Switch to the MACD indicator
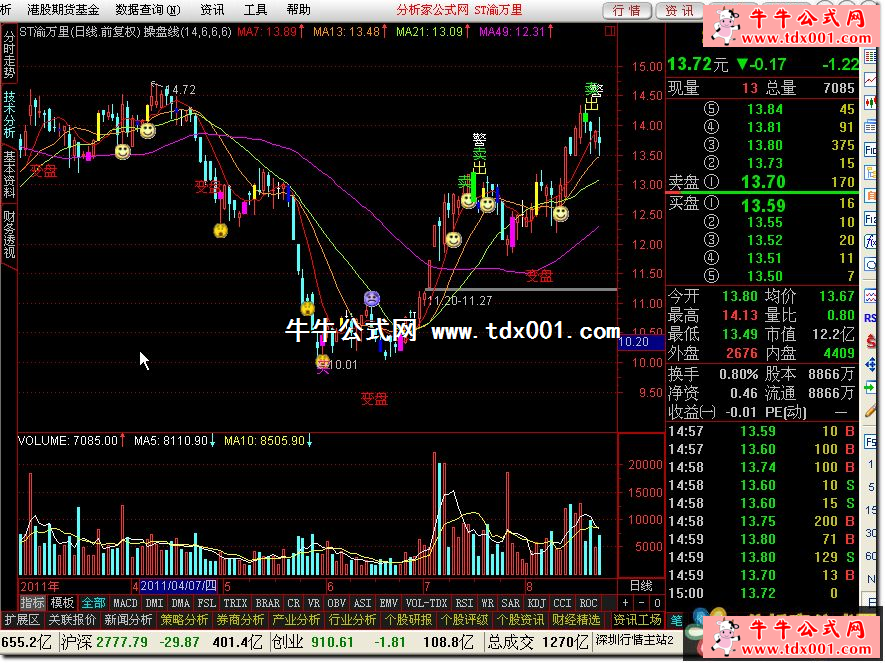The image size is (885, 663). point(125,603)
